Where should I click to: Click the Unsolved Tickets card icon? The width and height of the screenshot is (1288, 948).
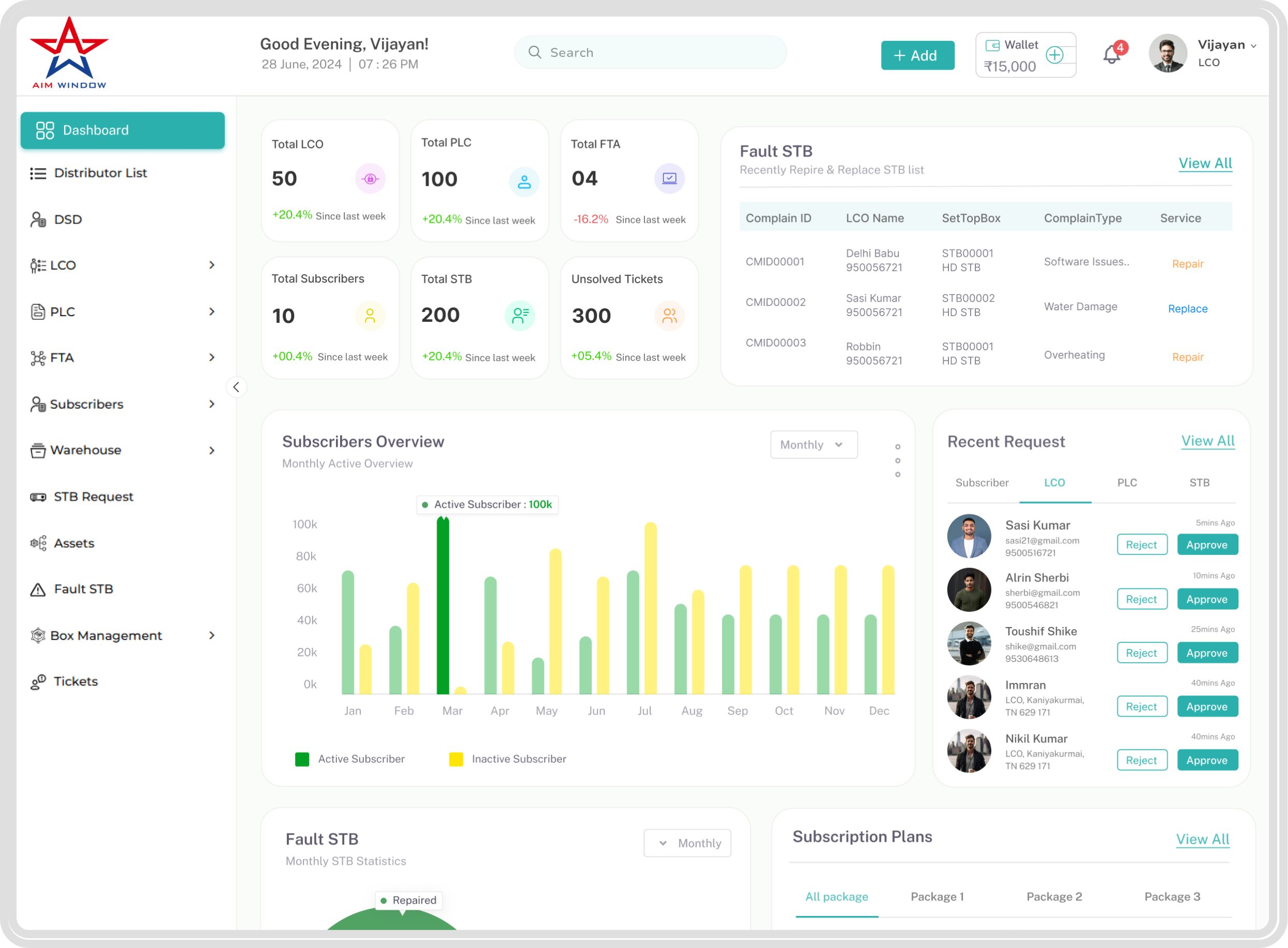pos(669,316)
